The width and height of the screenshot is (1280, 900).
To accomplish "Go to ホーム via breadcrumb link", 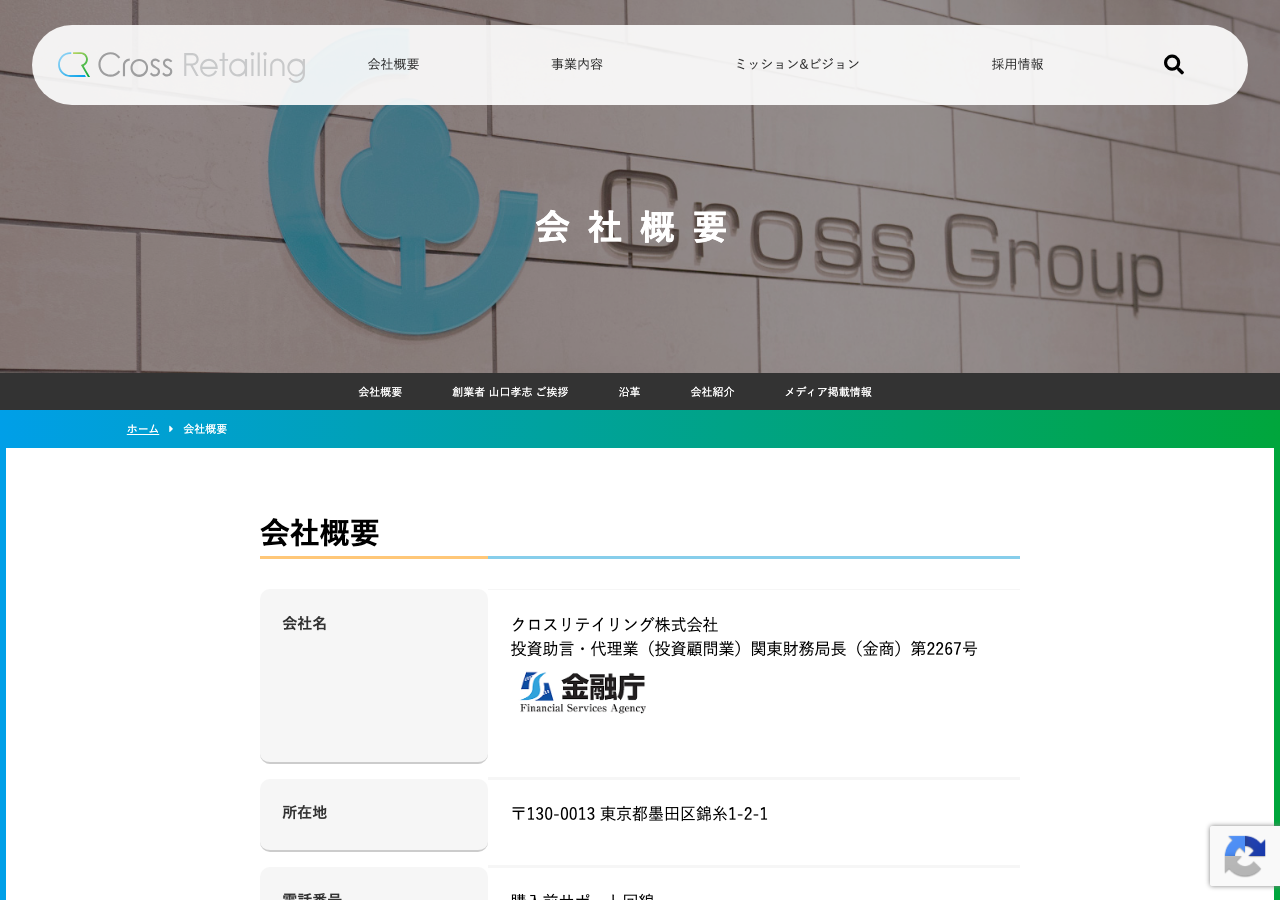I will click(143, 429).
